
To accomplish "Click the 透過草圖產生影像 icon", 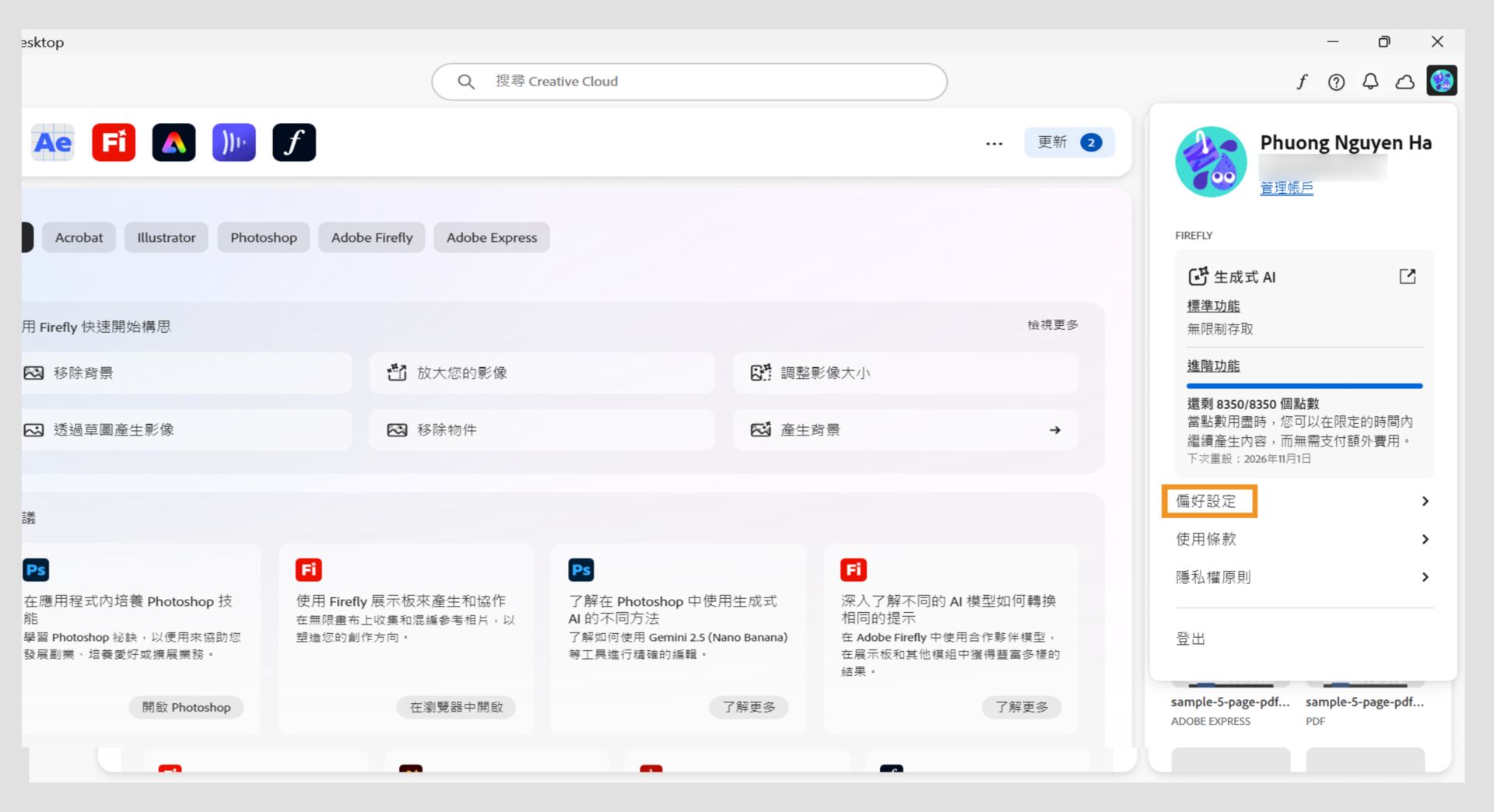I will (33, 430).
